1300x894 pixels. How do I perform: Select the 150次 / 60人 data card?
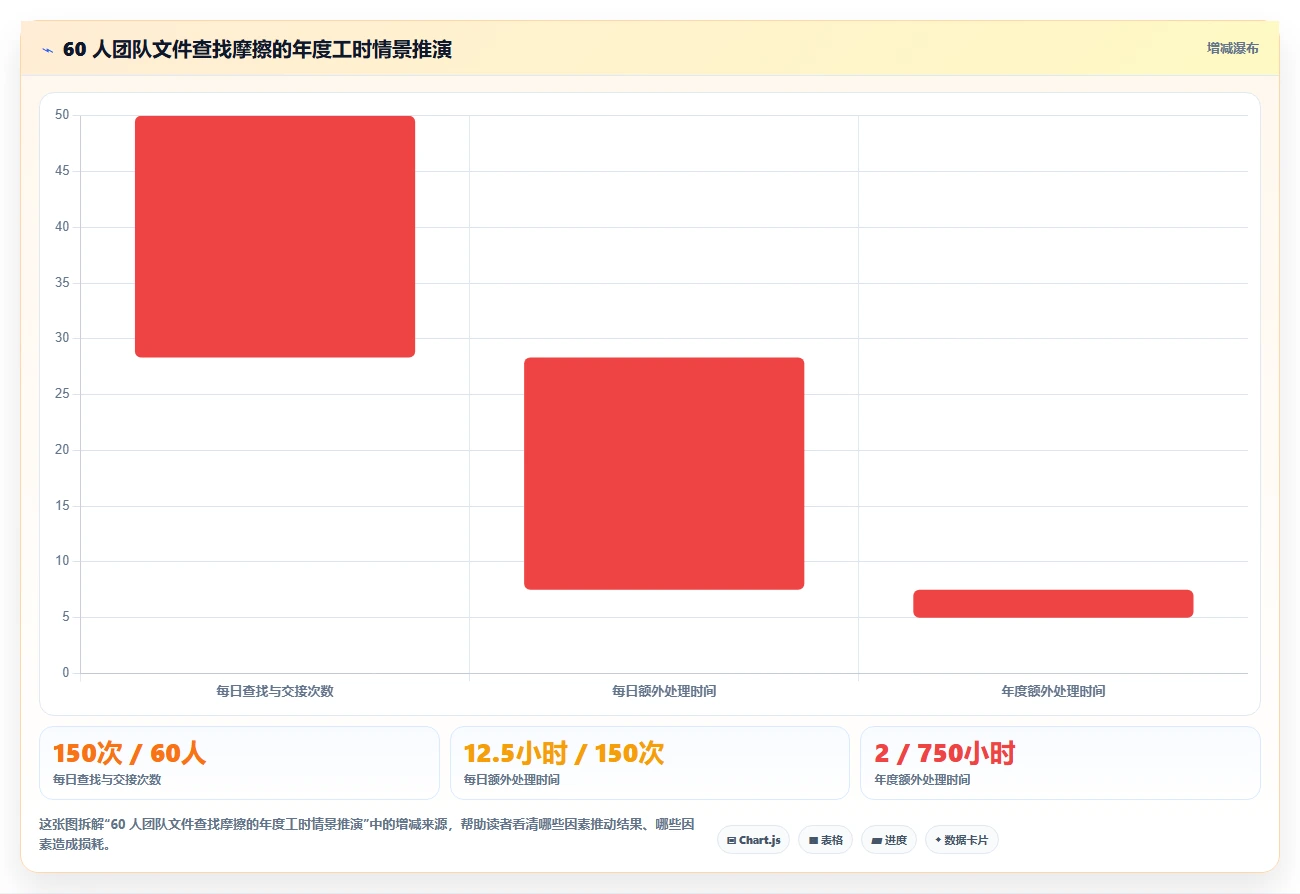coord(239,763)
